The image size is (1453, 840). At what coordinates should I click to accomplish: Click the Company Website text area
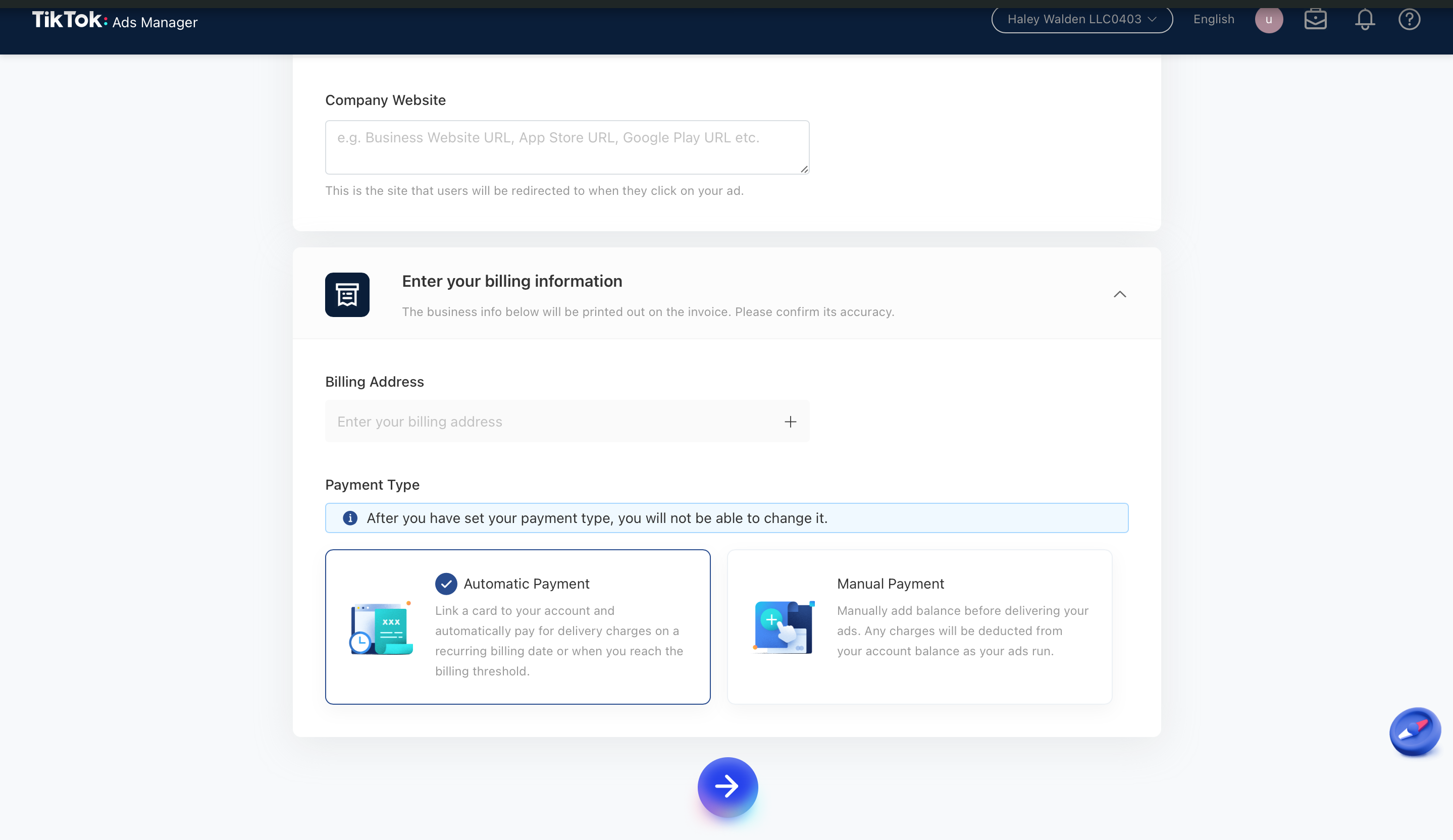(x=567, y=147)
